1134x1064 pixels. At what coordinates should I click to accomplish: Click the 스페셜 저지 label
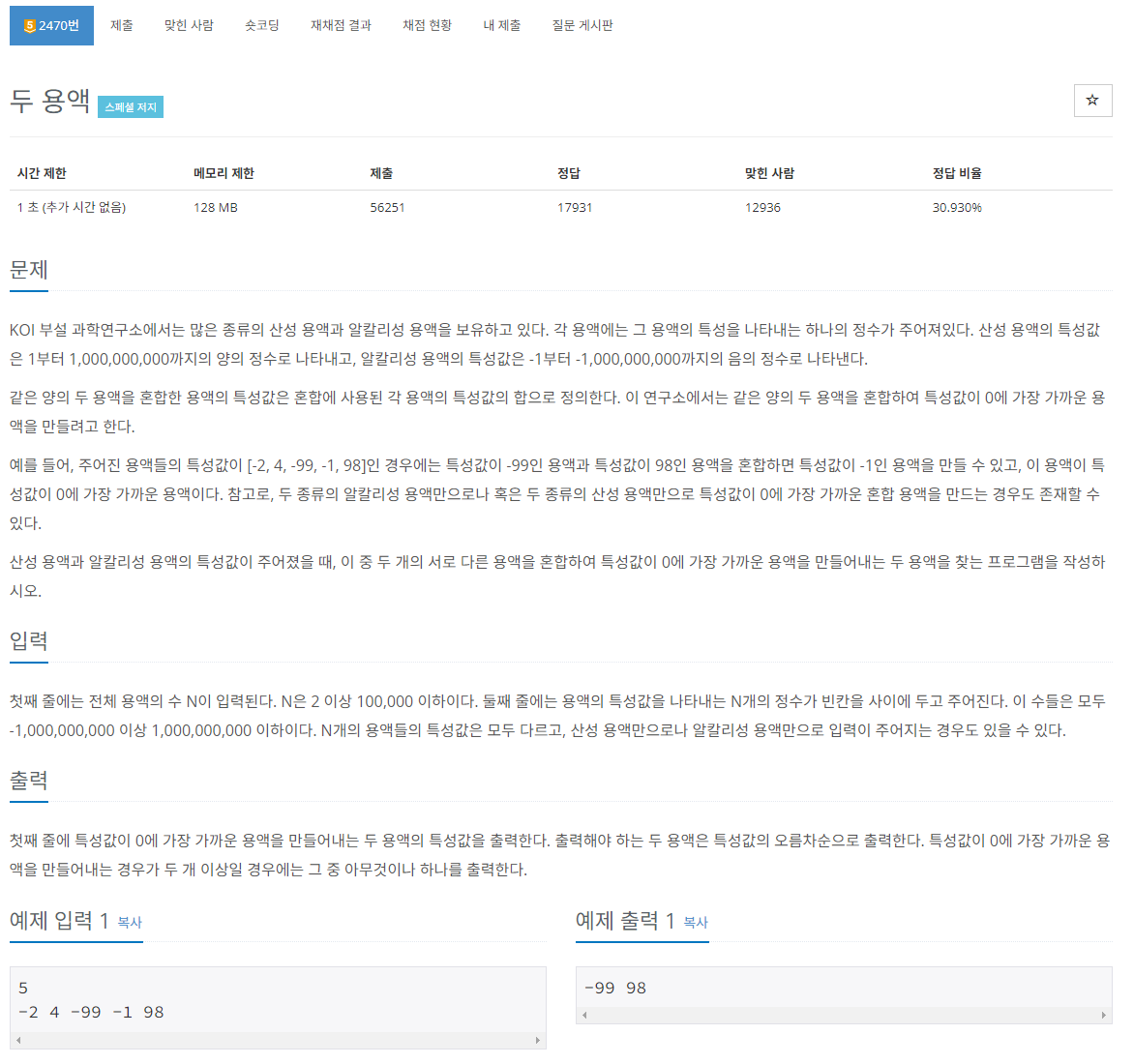coord(131,107)
